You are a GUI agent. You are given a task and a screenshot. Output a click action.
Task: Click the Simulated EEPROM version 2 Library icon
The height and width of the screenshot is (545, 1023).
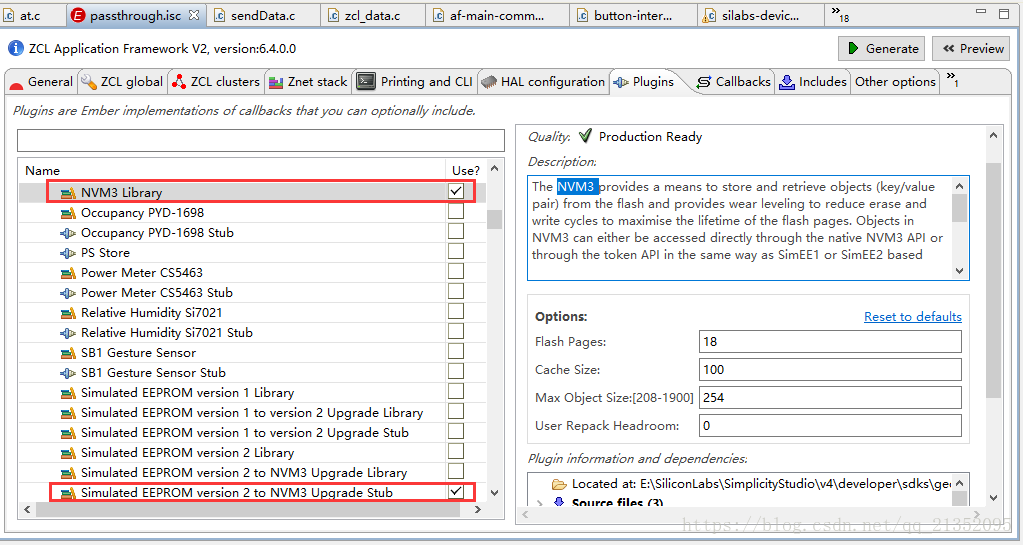coord(68,453)
